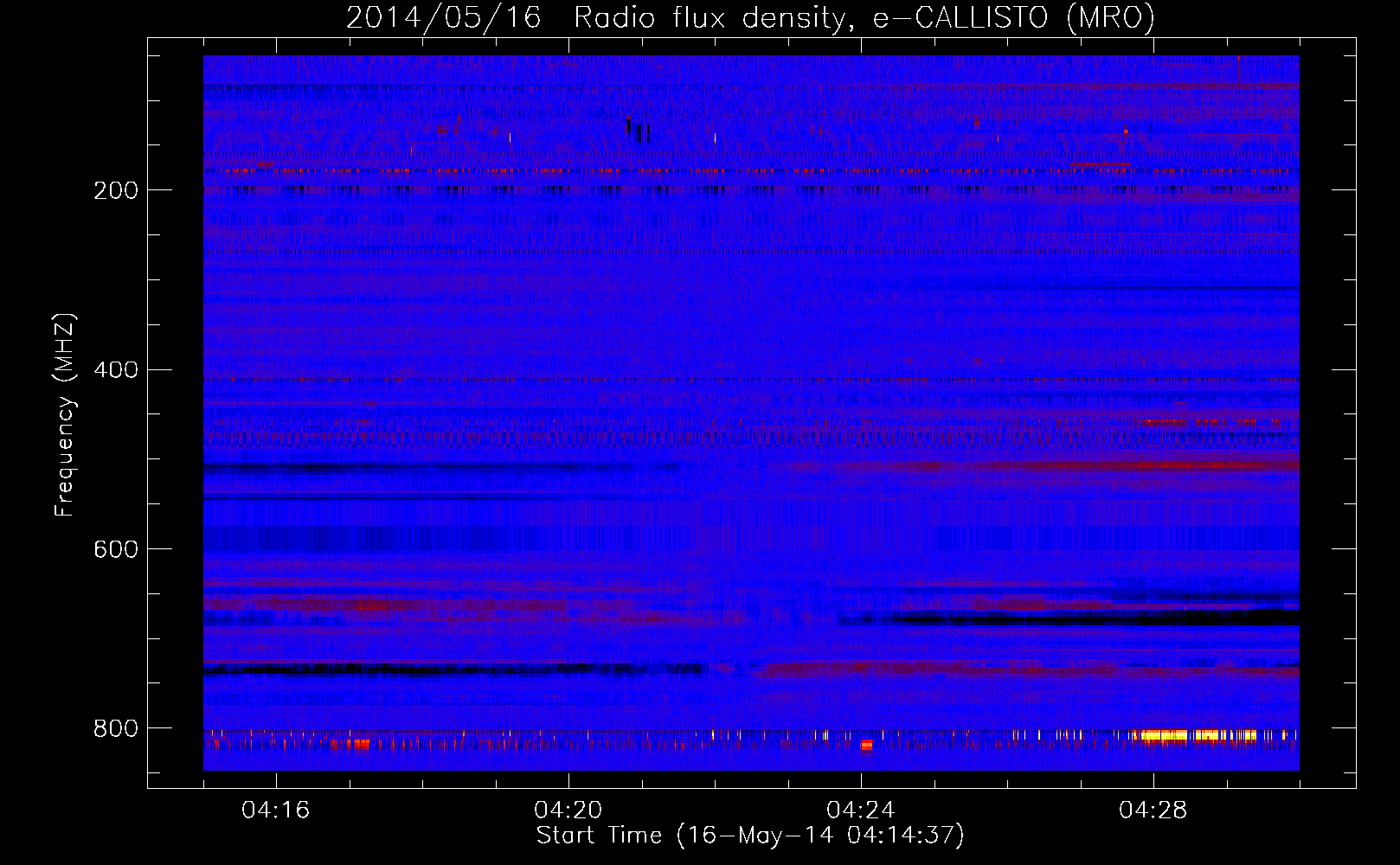Select the 200 frequency axis label

click(116, 190)
